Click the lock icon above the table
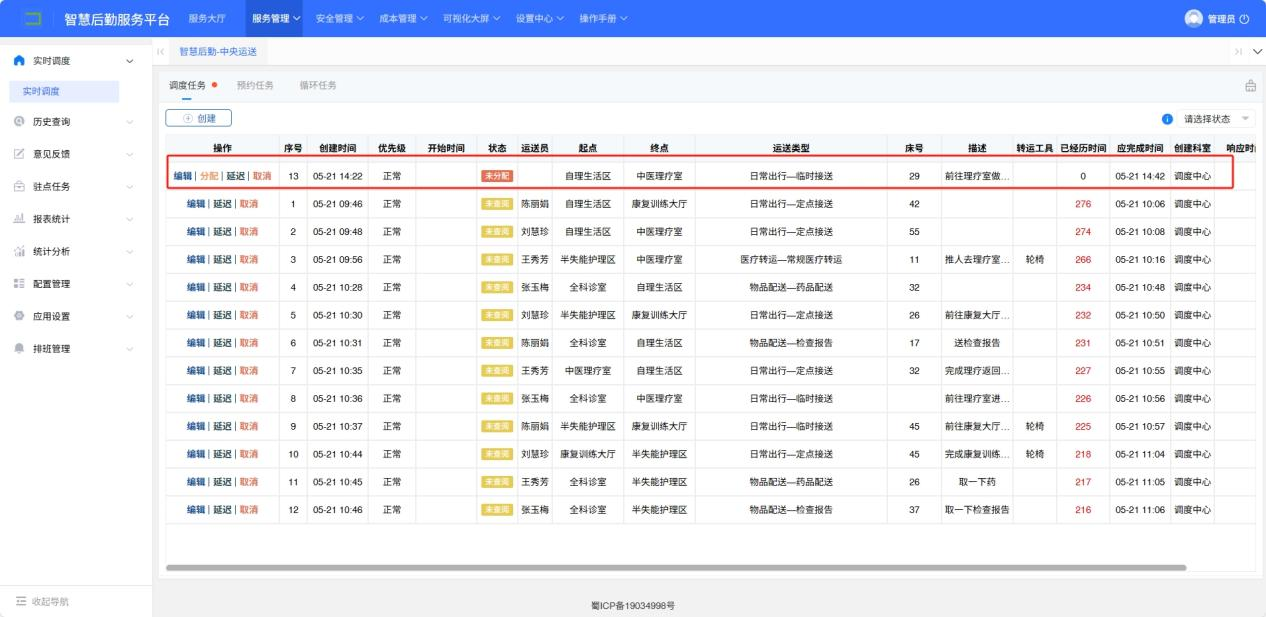The height and width of the screenshot is (617, 1266). coord(1250,86)
